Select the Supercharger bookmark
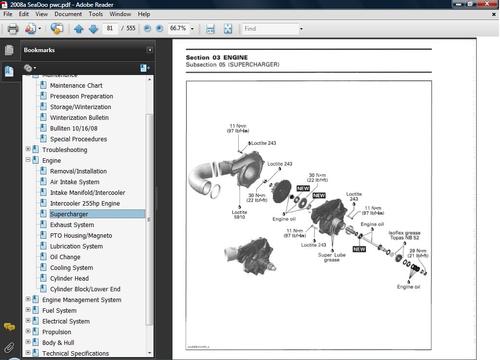 point(69,214)
